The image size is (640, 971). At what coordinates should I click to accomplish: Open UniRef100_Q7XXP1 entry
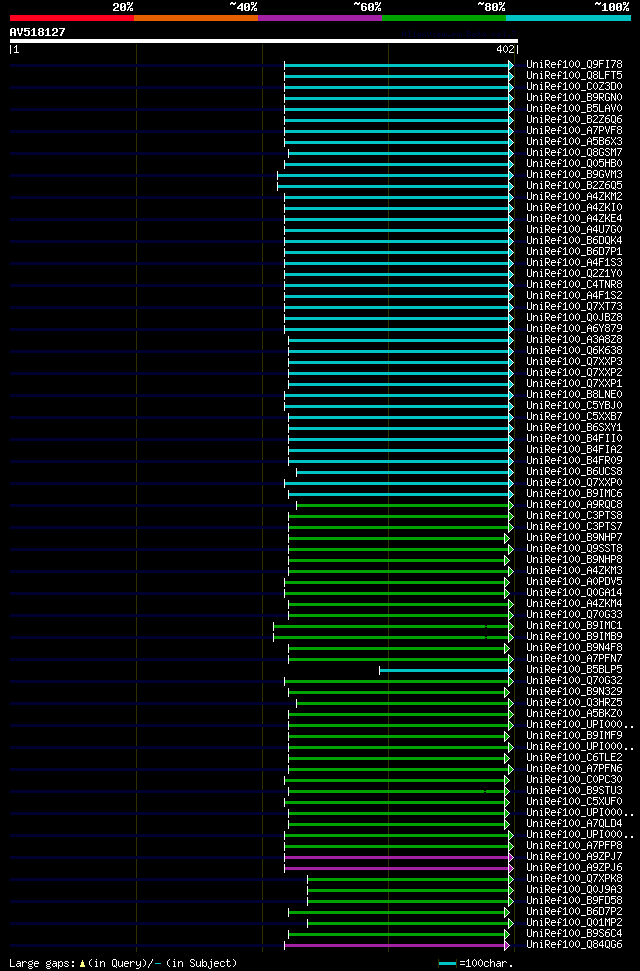pos(574,383)
